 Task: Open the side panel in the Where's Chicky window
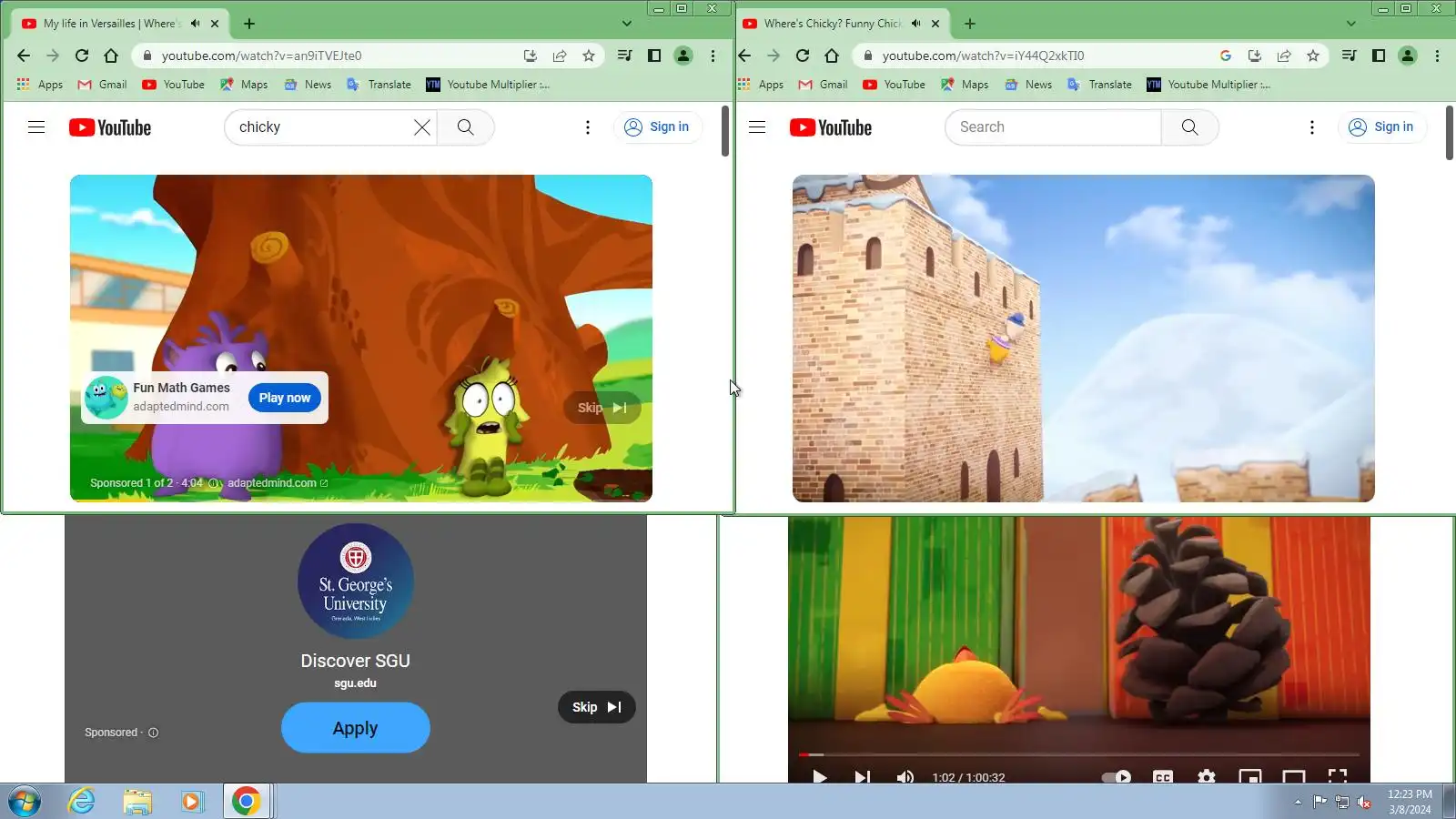coord(1379,56)
